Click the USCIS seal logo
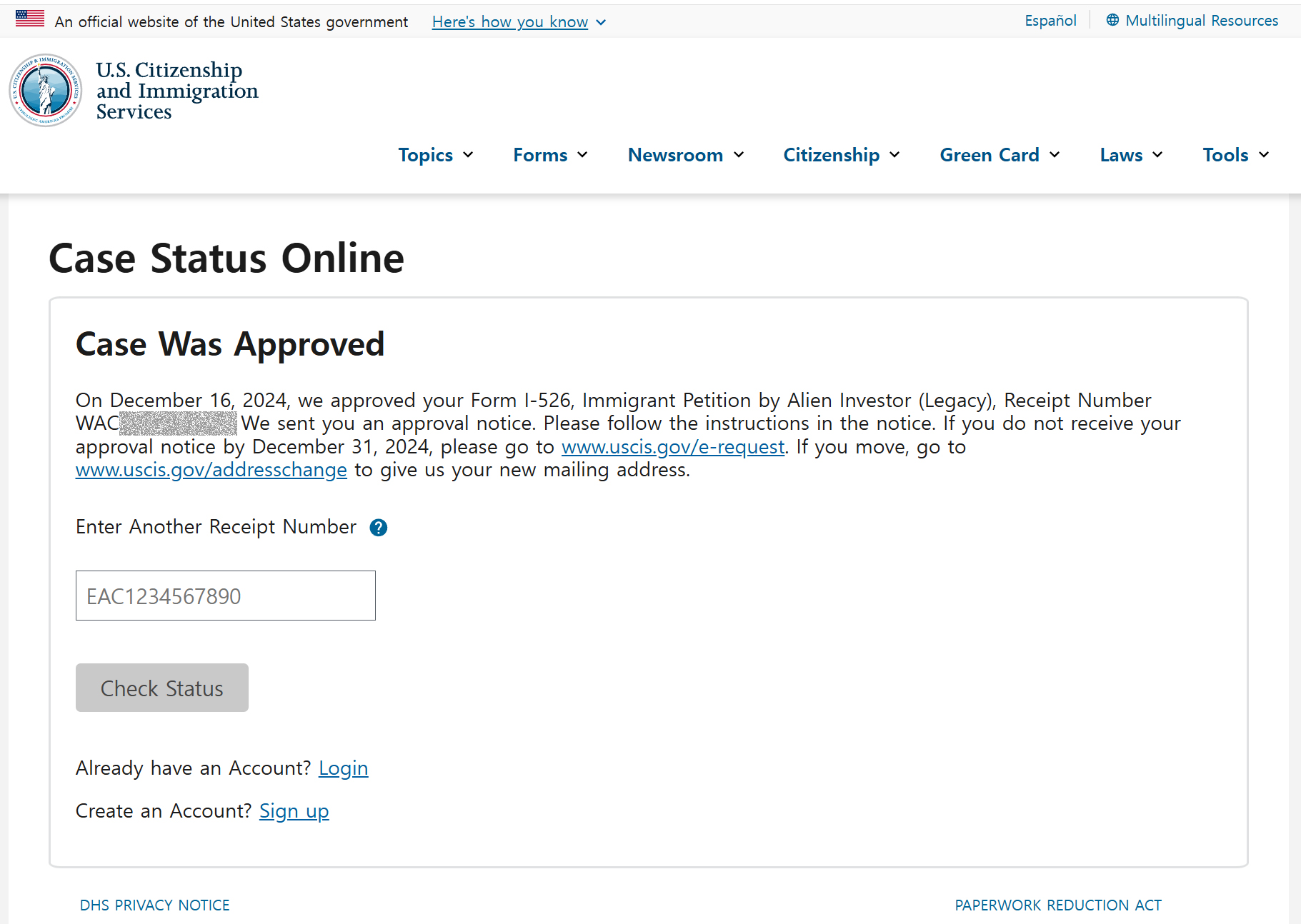1301x924 pixels. tap(46, 90)
